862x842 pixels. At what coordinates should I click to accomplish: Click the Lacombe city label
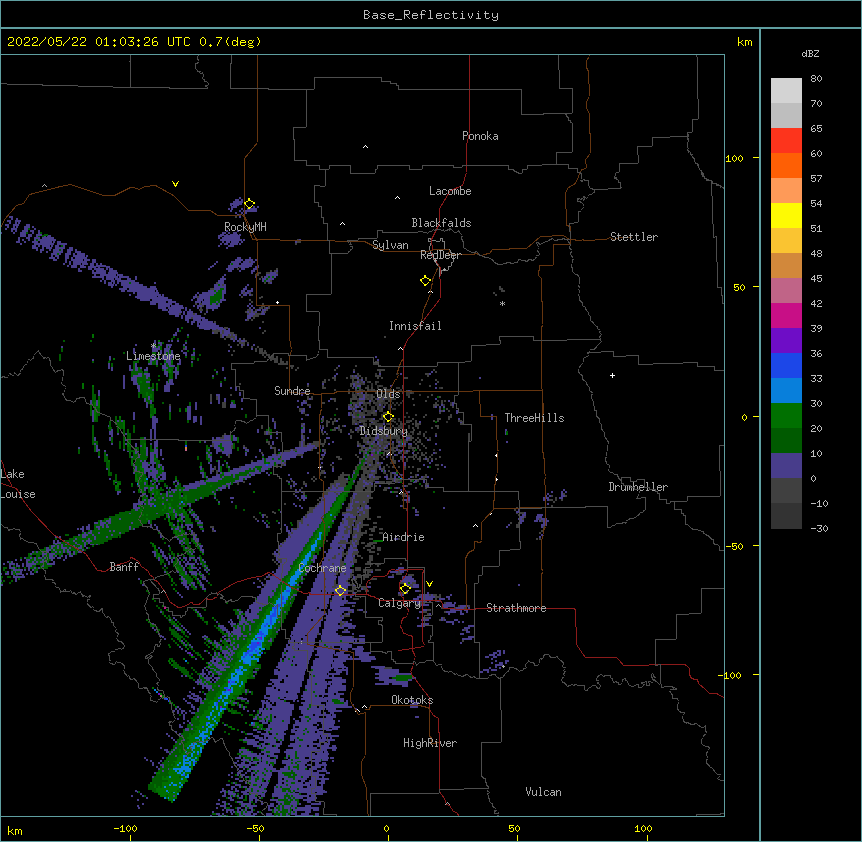[x=450, y=191]
